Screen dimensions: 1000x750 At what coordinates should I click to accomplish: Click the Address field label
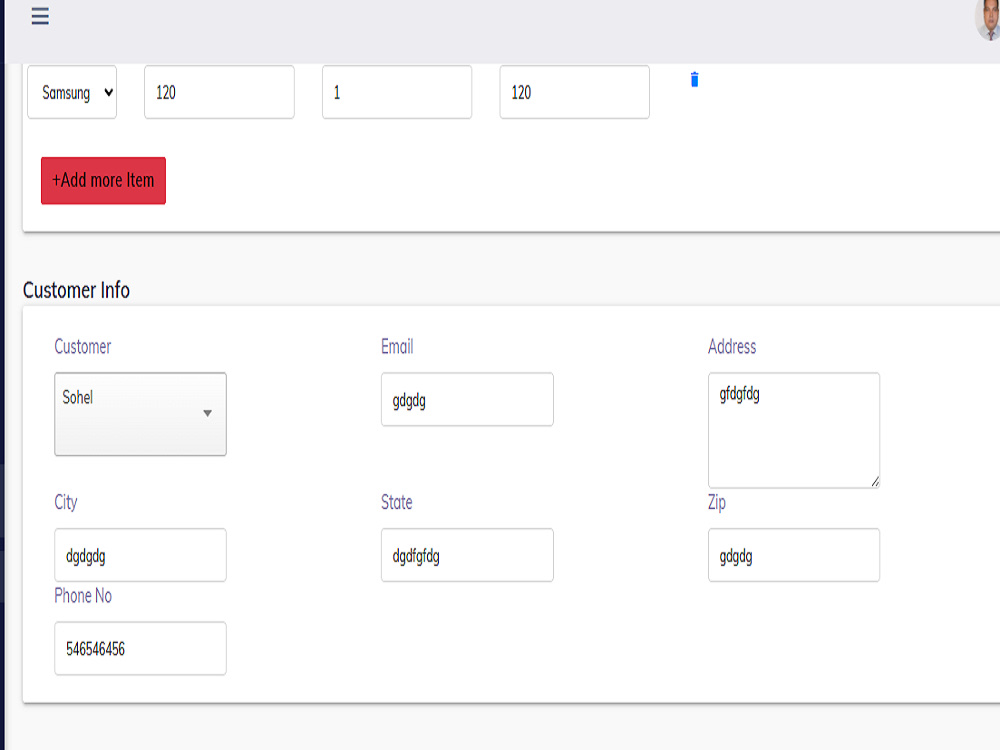coord(732,346)
